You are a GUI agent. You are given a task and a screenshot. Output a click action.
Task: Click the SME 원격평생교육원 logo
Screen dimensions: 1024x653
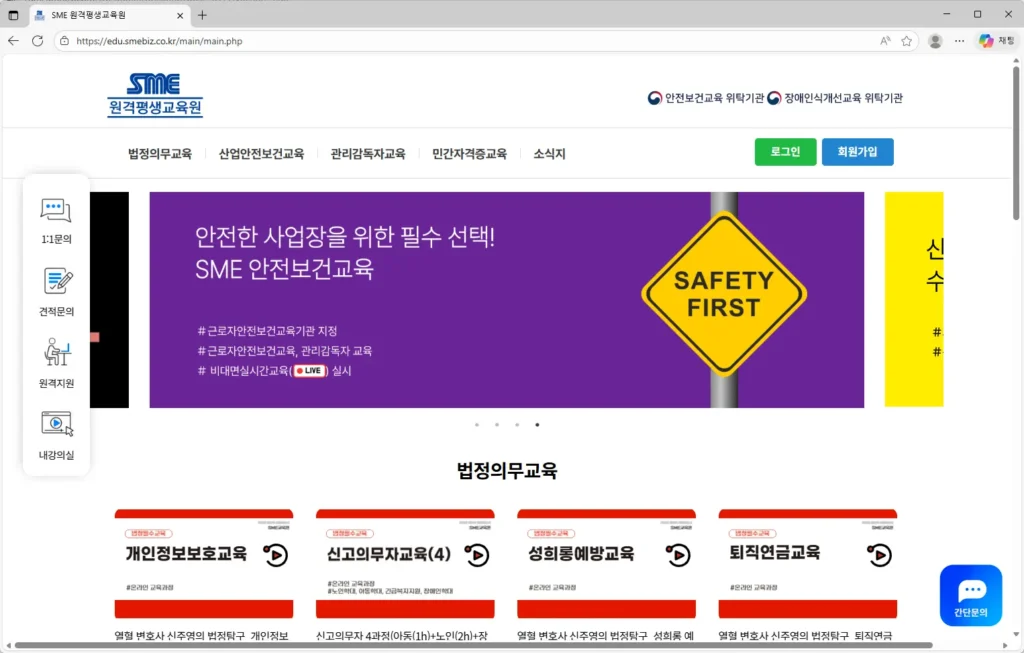[154, 95]
